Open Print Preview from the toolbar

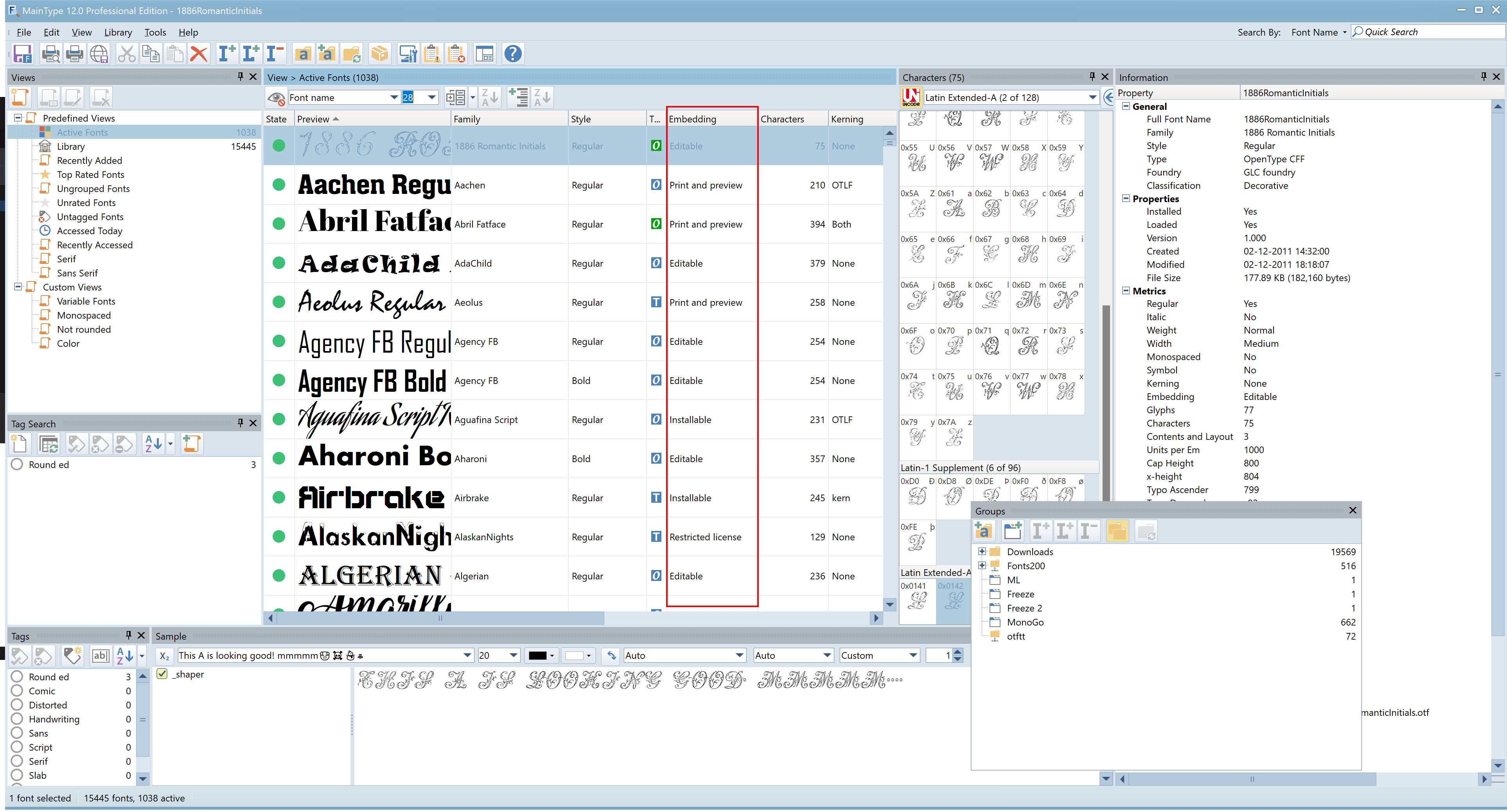click(x=50, y=54)
